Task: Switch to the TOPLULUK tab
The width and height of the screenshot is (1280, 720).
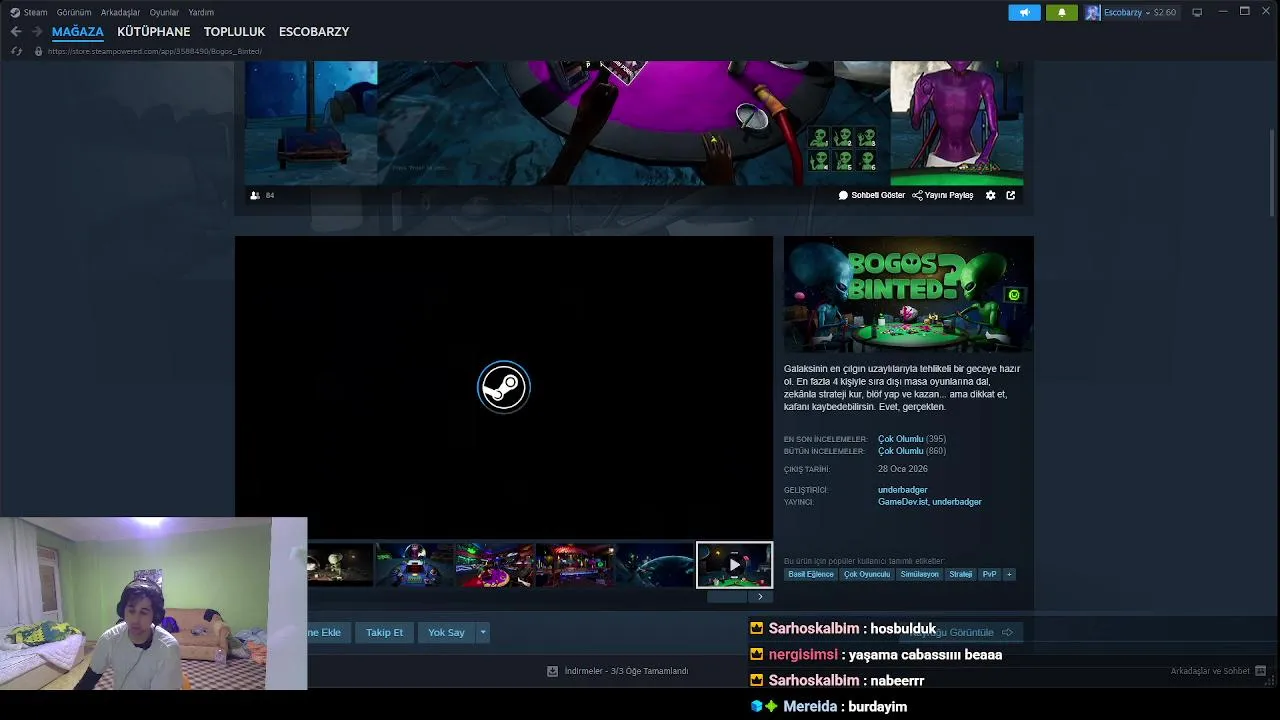Action: (x=234, y=32)
